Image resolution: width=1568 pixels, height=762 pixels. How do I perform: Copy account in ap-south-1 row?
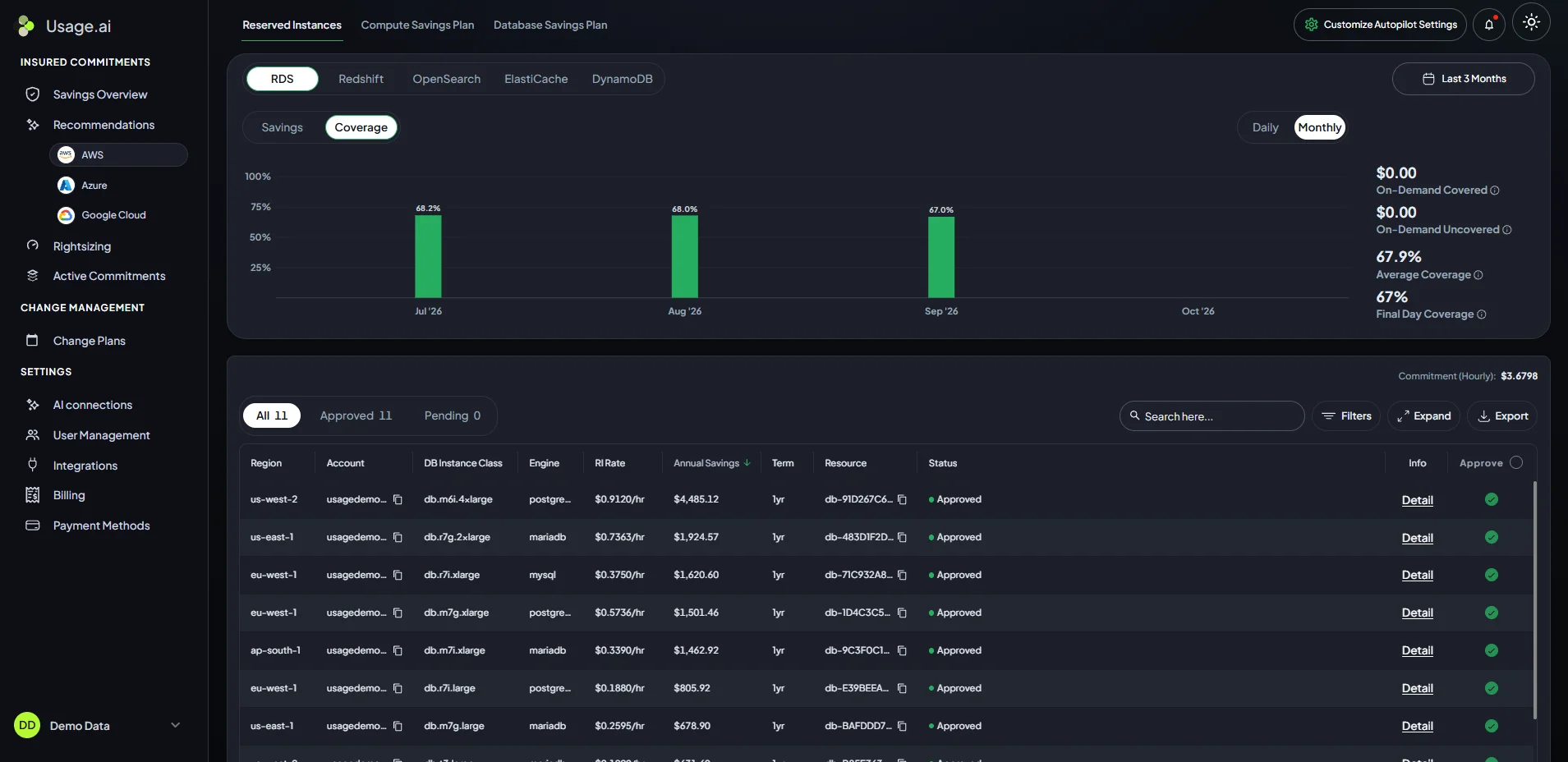click(398, 650)
